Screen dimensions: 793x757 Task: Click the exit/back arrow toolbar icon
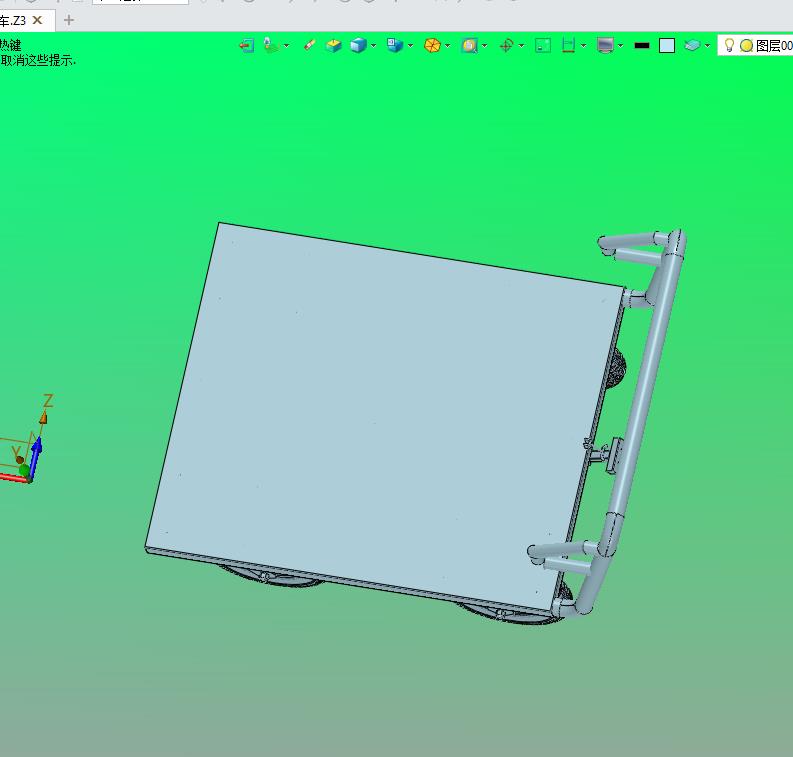coord(246,46)
